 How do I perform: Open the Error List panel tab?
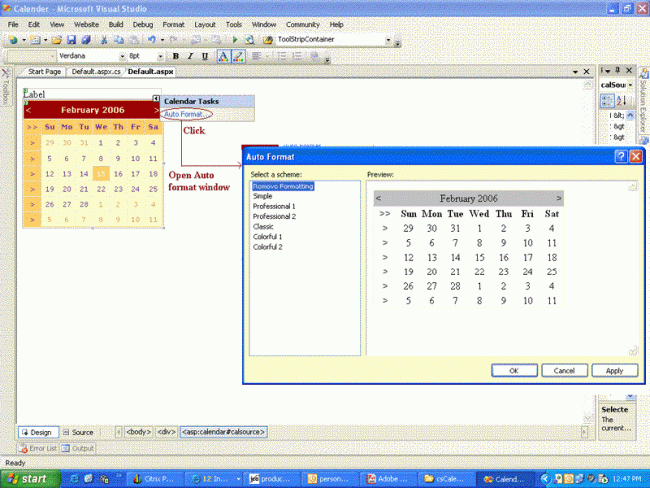[38, 448]
